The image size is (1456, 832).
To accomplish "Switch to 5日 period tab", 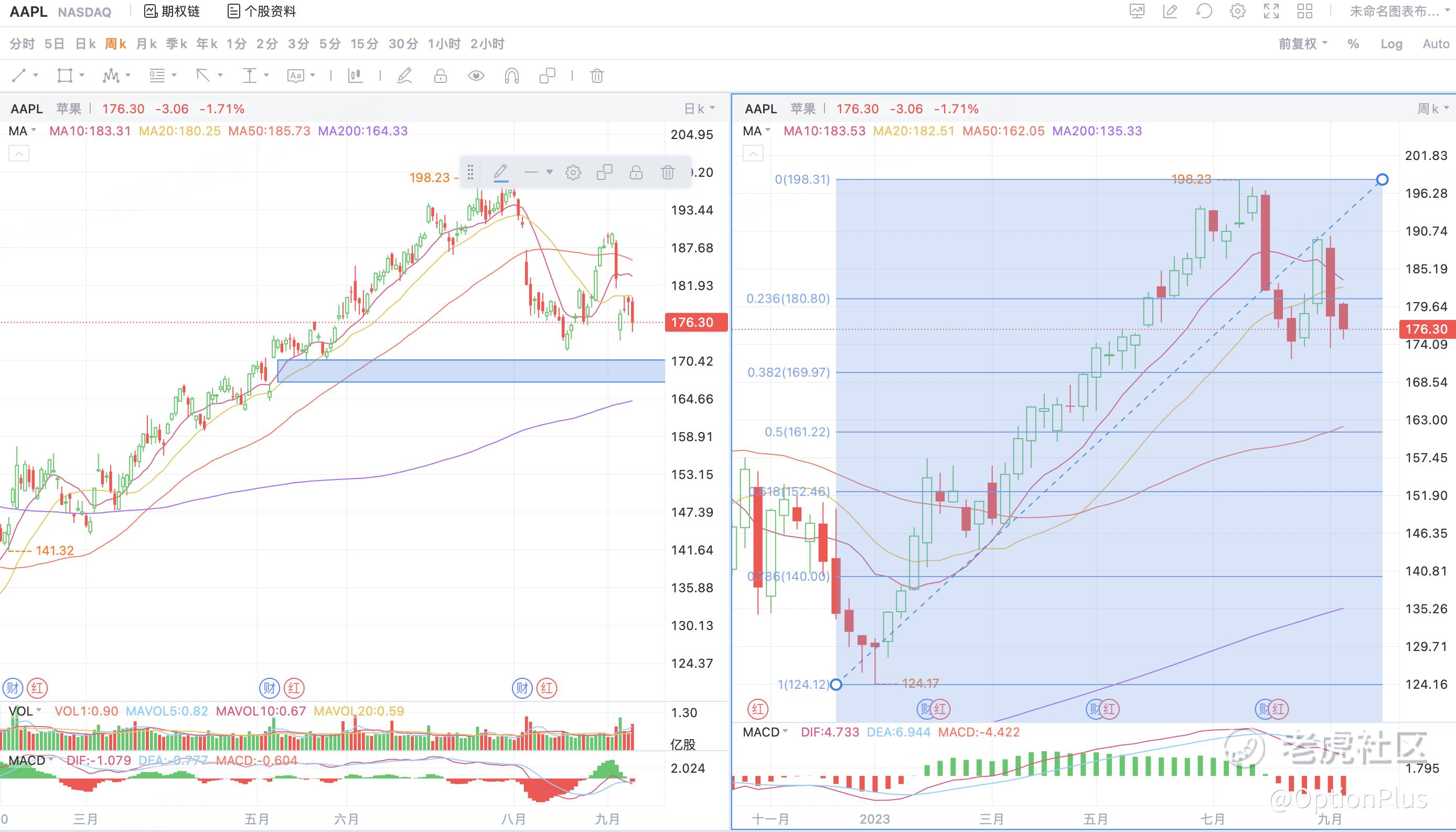I will coord(54,44).
